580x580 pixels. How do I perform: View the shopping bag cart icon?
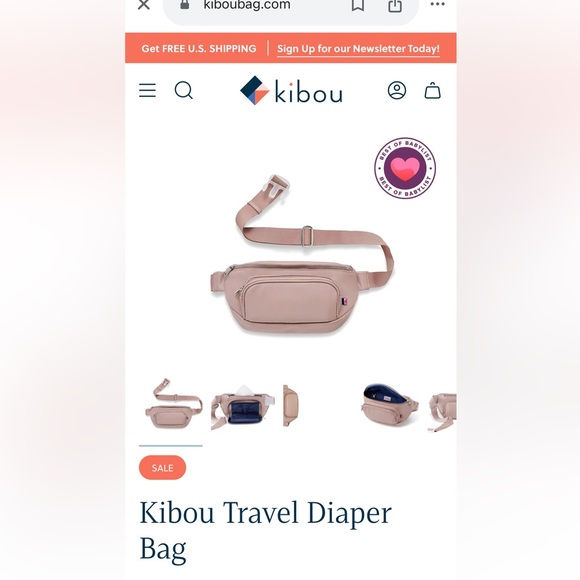tap(432, 90)
